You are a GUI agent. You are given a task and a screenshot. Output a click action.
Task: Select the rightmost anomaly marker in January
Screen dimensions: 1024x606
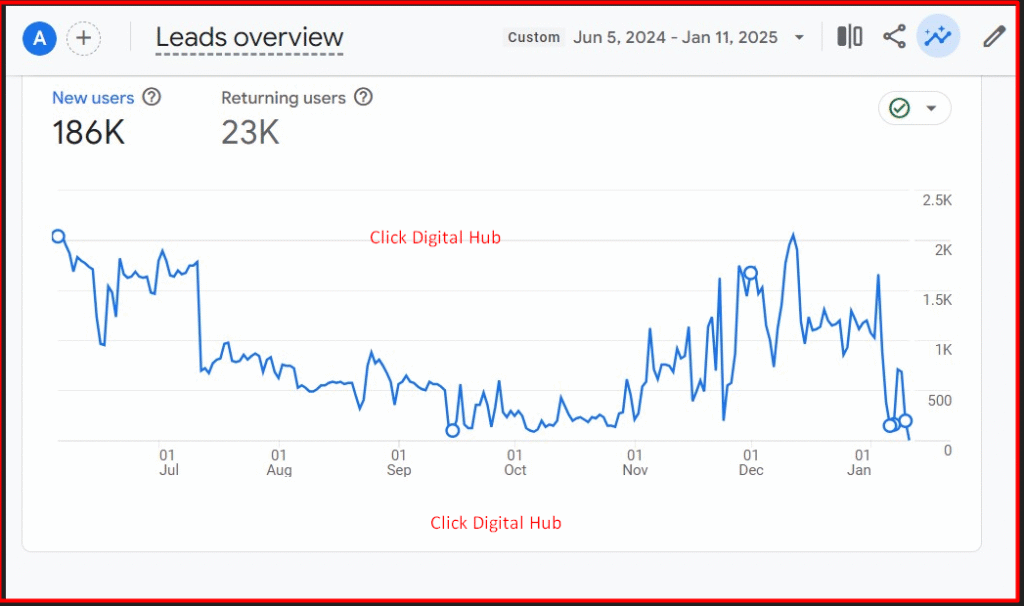(x=905, y=421)
